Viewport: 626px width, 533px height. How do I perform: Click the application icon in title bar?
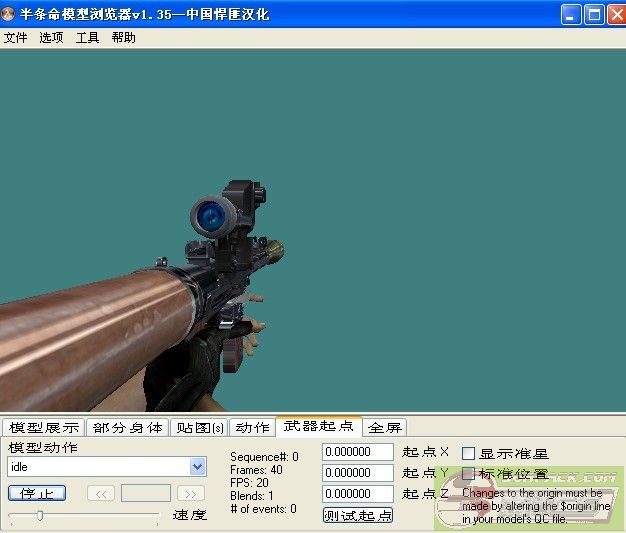tap(8, 14)
